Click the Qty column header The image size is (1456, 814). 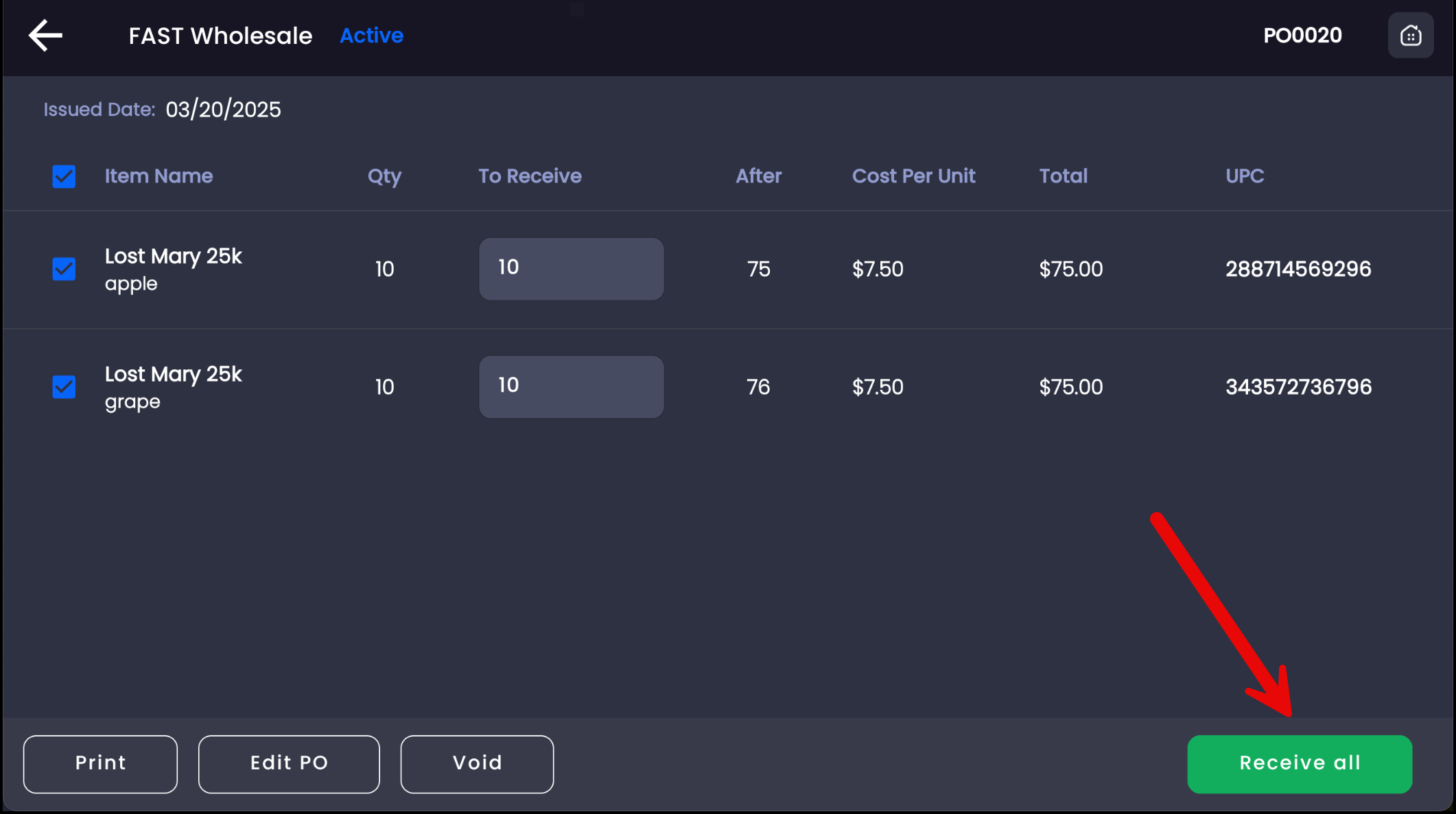(384, 176)
